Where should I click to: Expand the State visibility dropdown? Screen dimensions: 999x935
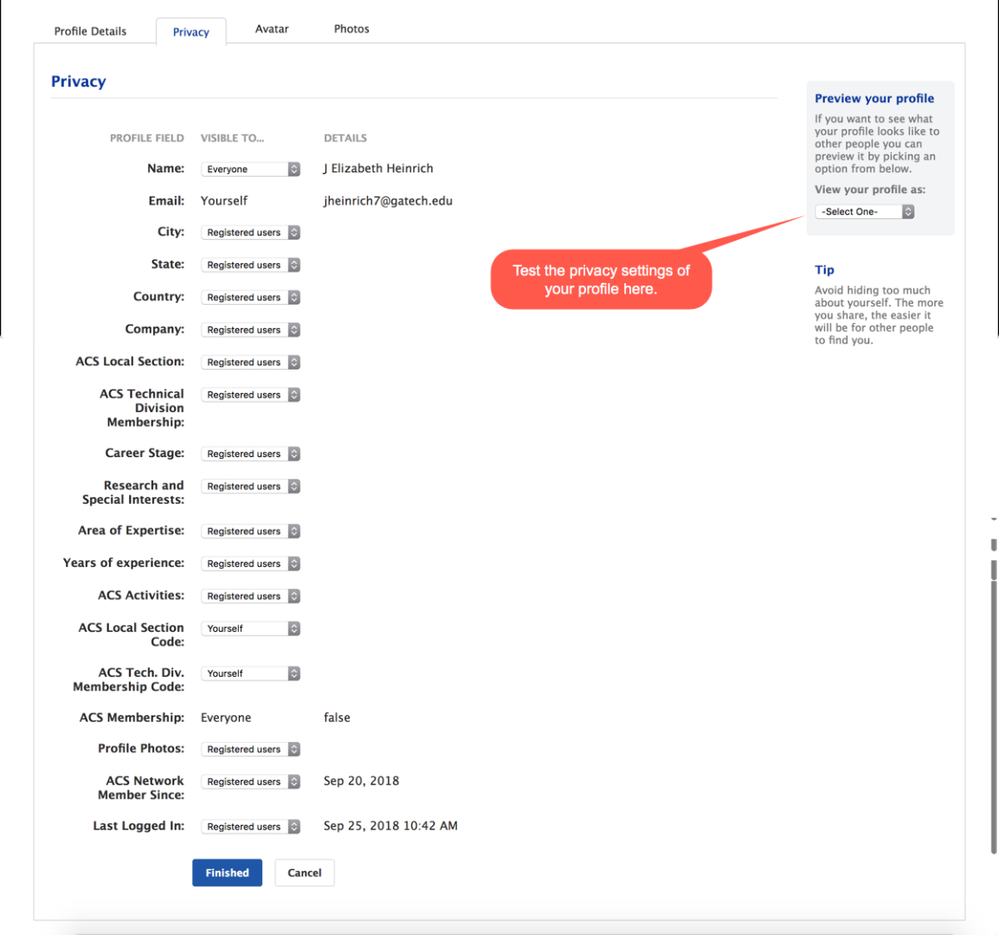250,265
